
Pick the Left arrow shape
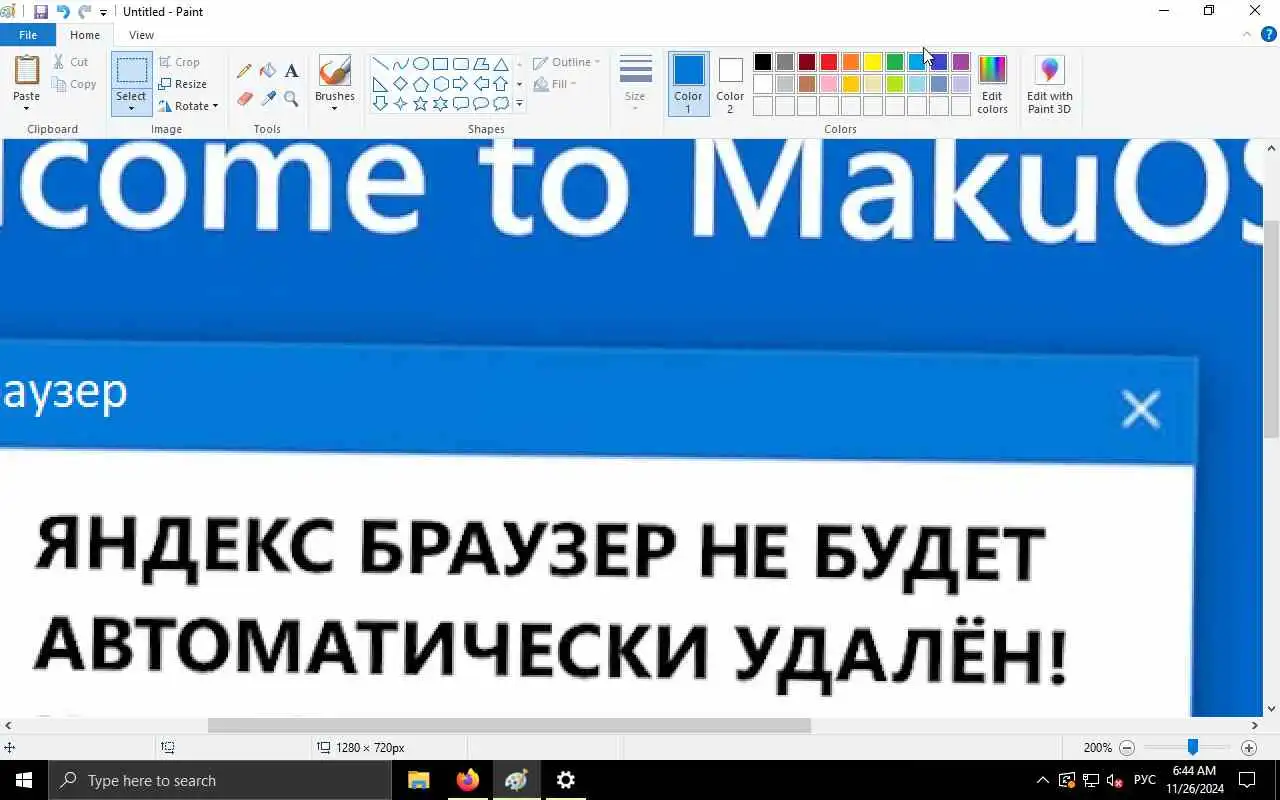coord(480,84)
